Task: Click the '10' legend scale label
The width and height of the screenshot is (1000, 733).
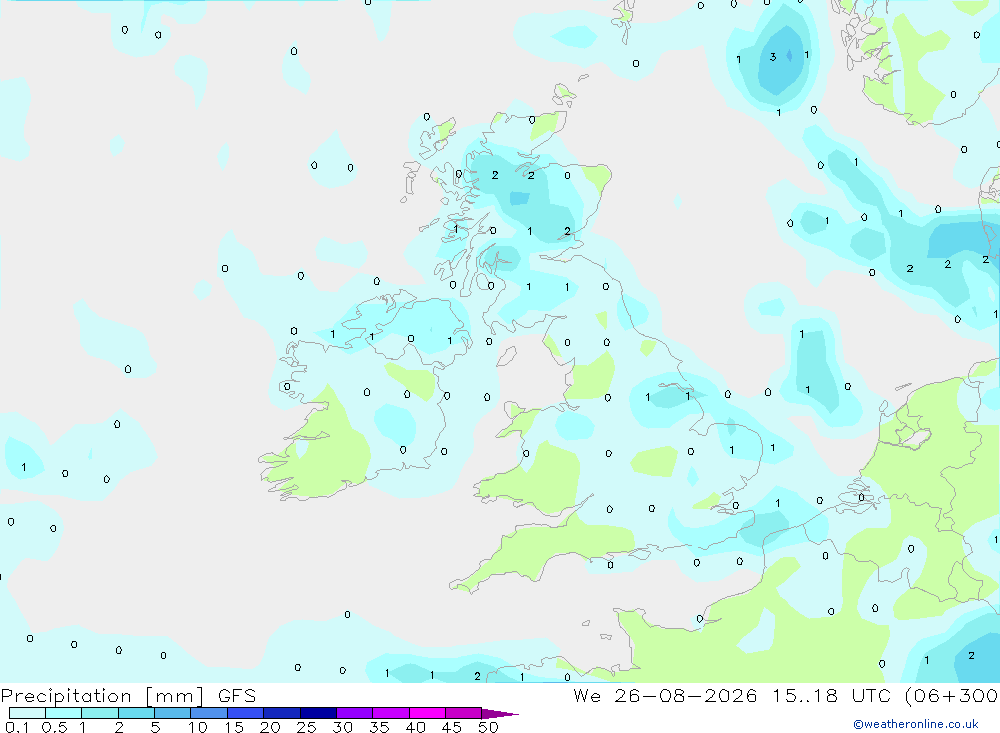Action: click(x=198, y=727)
